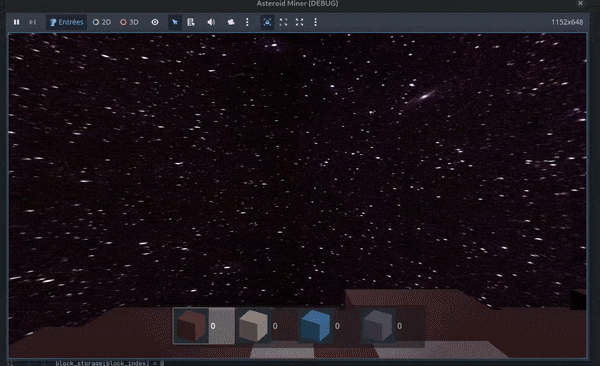Click the Asteroid Miner (DEBUG) title
This screenshot has width=600, height=366.
coord(297,3)
